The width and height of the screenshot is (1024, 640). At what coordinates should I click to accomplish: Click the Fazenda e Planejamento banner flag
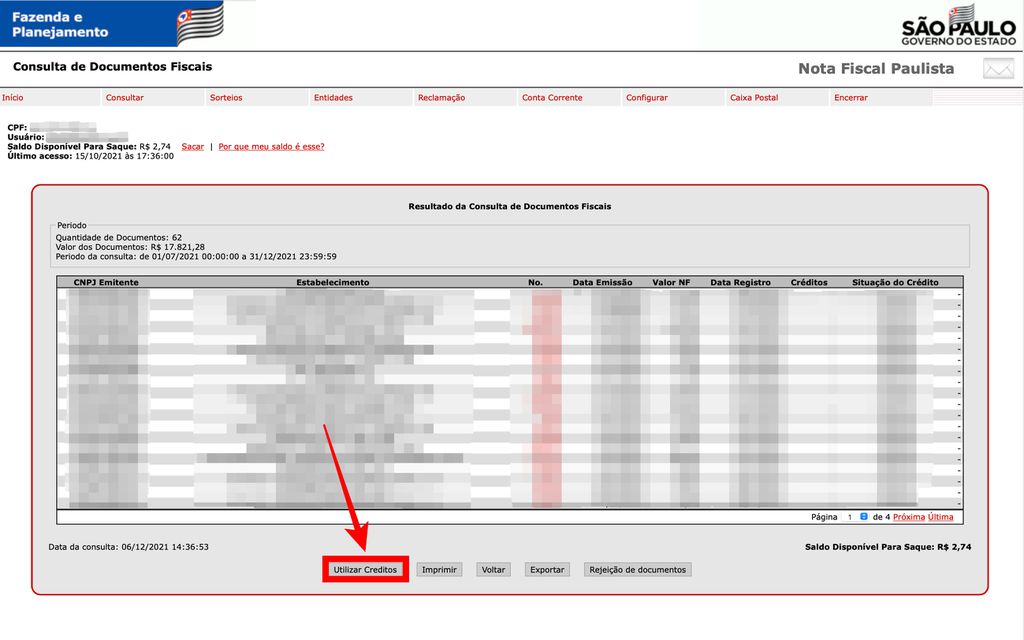pos(200,24)
